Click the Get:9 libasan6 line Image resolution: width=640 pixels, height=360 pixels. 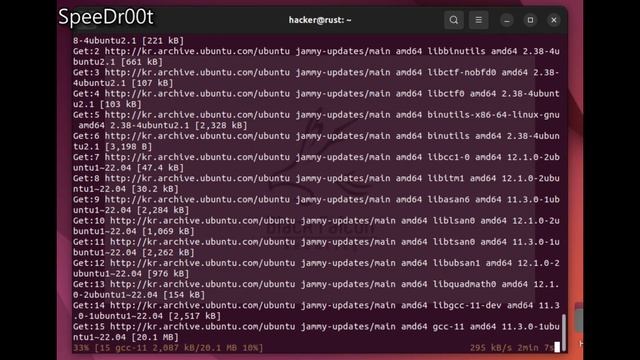(316, 200)
